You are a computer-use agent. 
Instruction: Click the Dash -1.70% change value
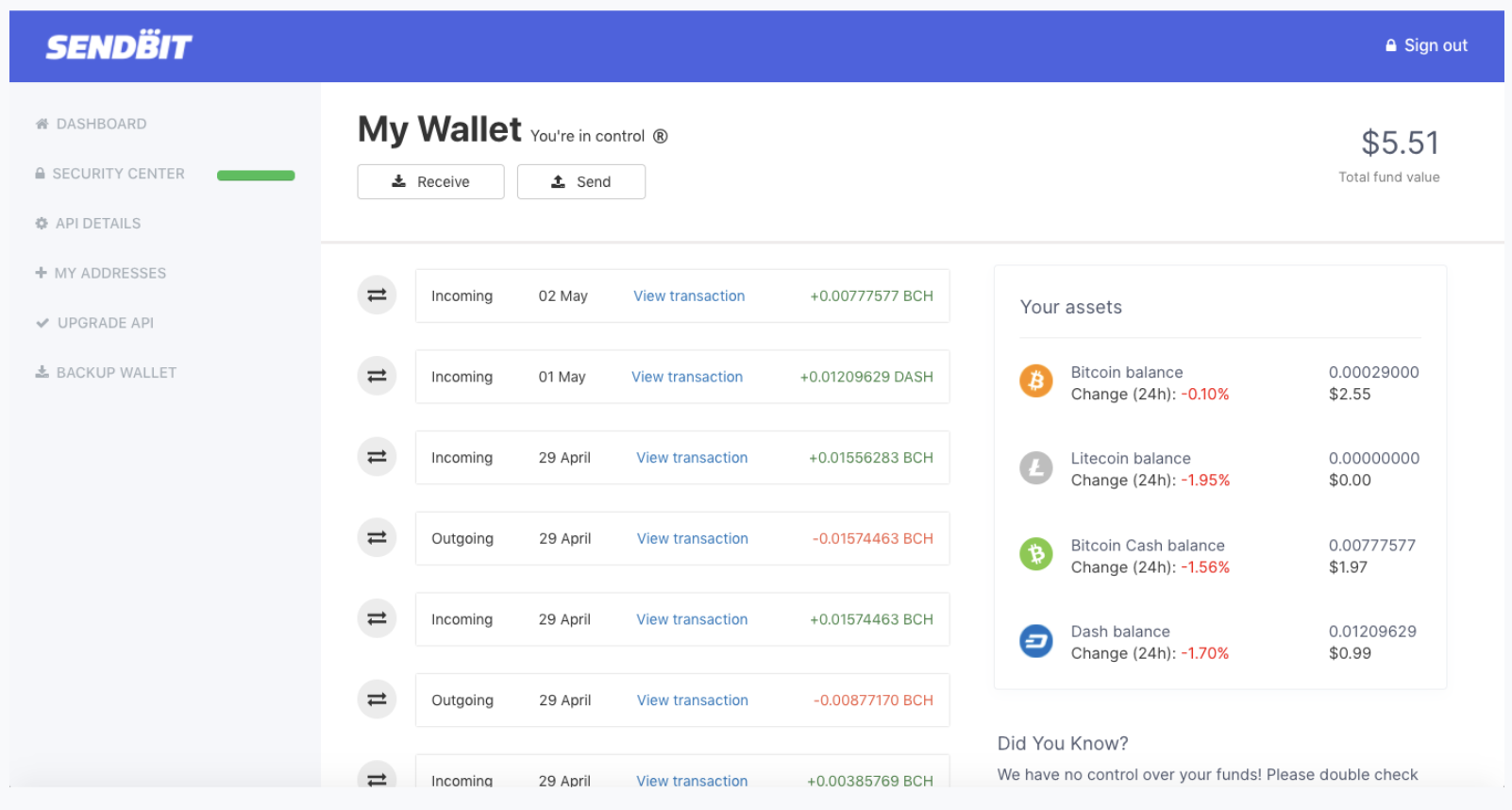(x=1205, y=653)
